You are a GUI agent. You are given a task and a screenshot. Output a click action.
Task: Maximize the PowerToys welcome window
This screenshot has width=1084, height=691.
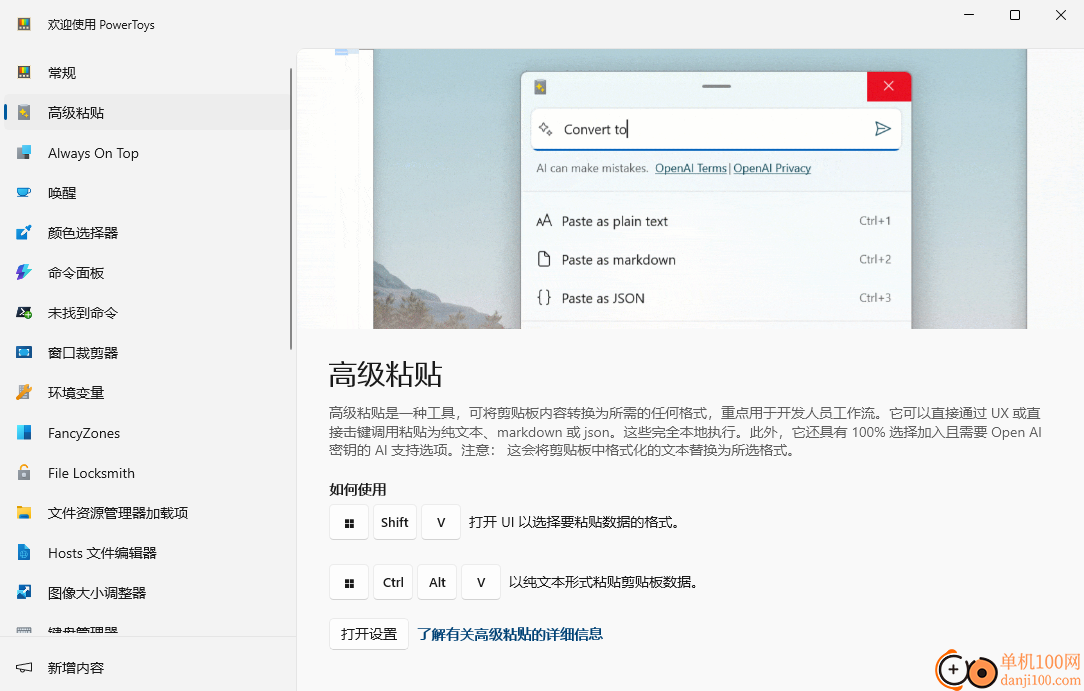pos(1015,15)
